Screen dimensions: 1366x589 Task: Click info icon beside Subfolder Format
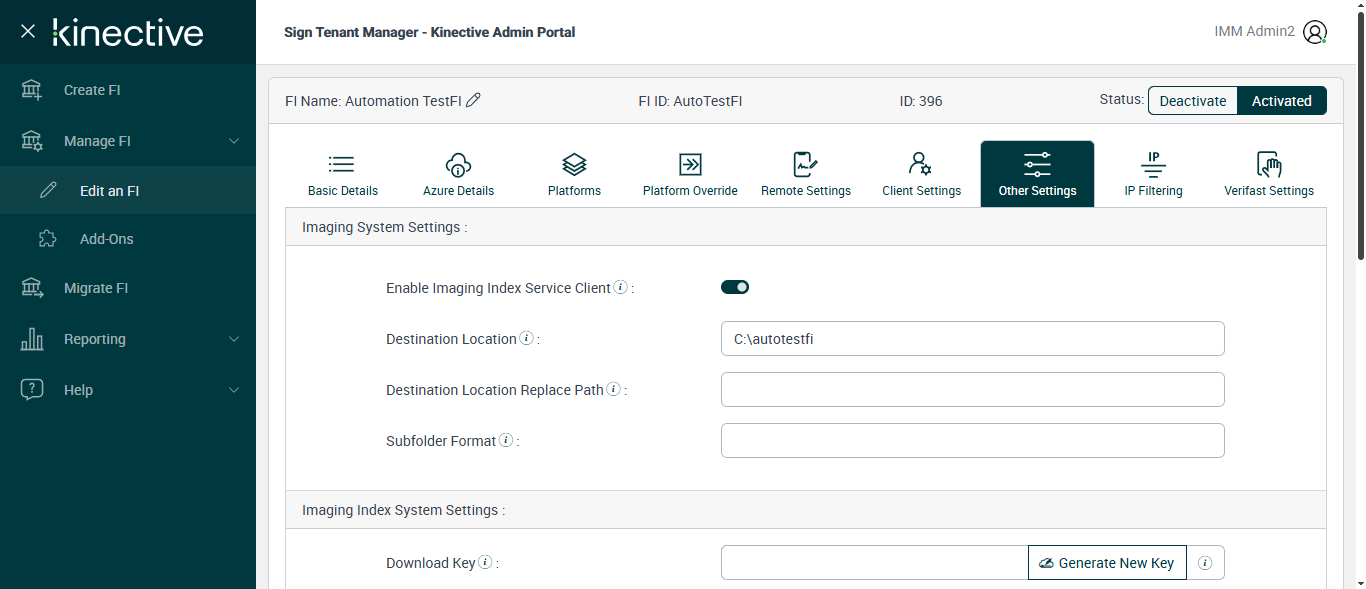tap(506, 441)
